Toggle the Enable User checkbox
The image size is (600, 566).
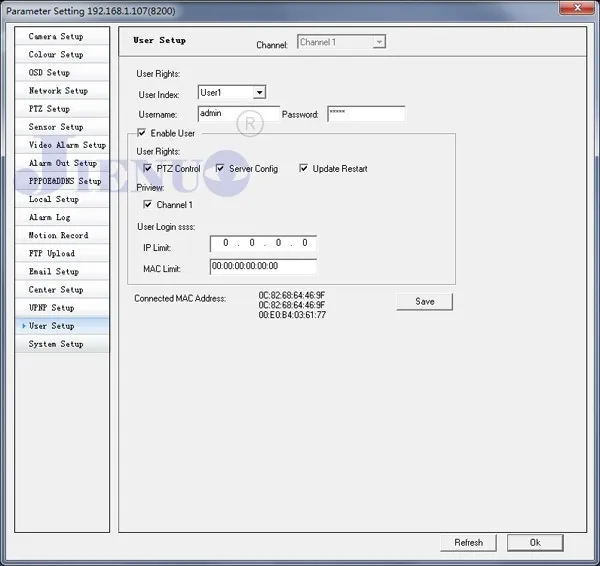pos(141,133)
